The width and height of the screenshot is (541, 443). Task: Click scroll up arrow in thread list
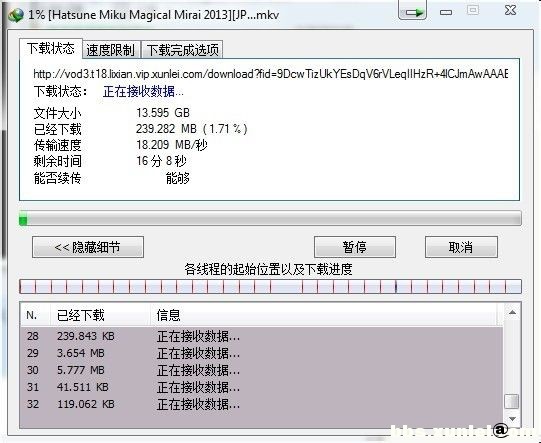pyautogui.click(x=512, y=312)
